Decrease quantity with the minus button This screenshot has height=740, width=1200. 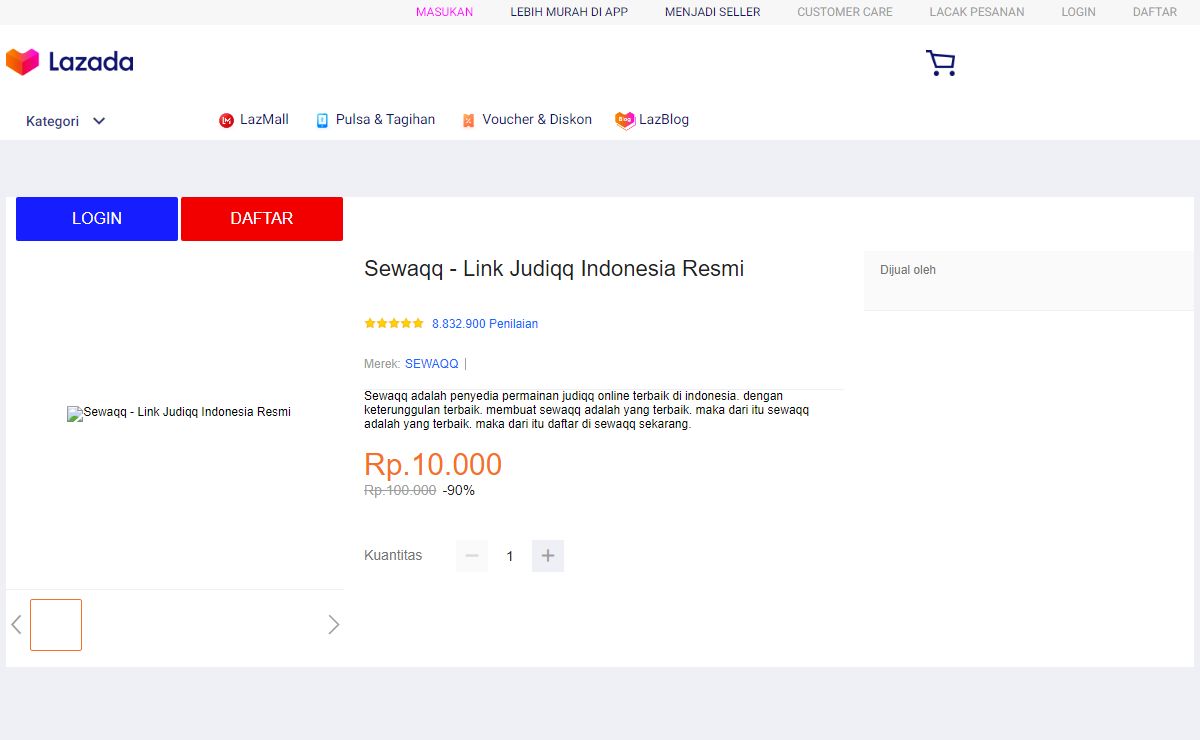coord(472,556)
